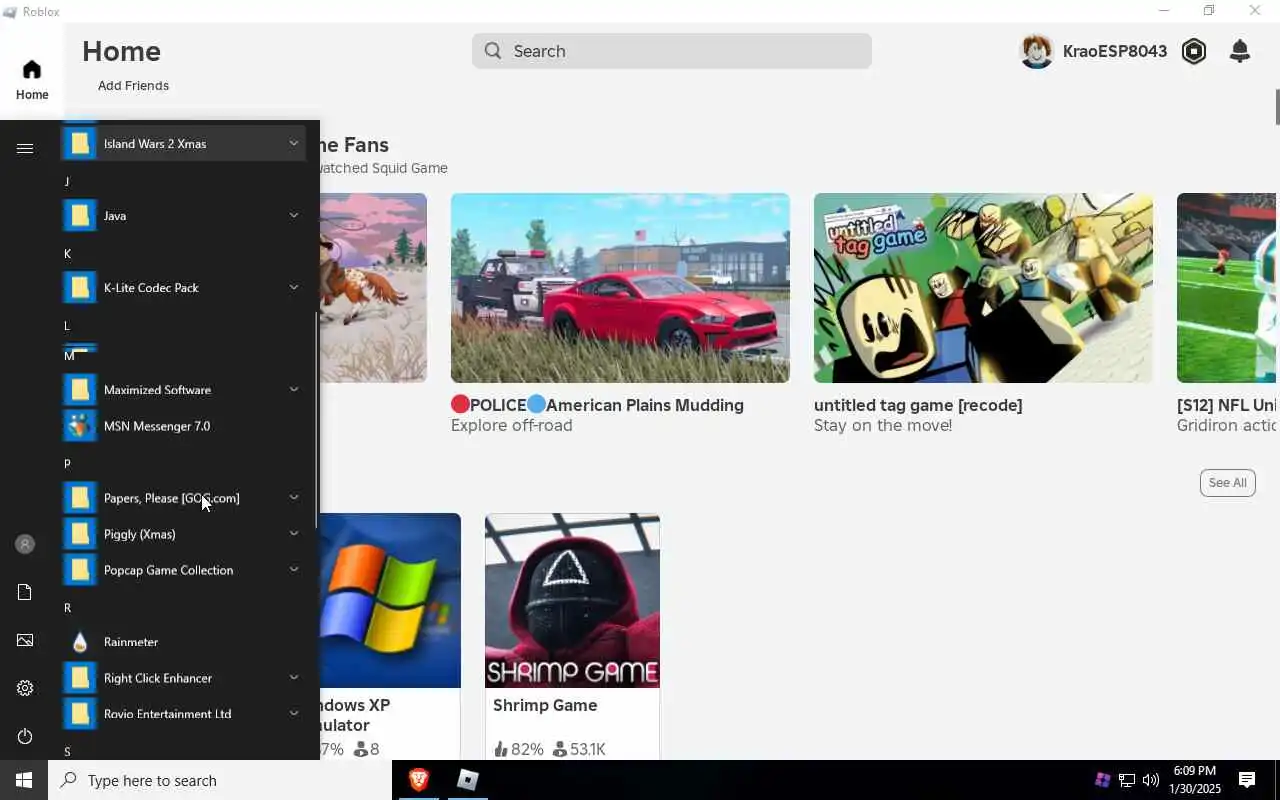Click the Island Wars 2 Xmas label

[155, 144]
